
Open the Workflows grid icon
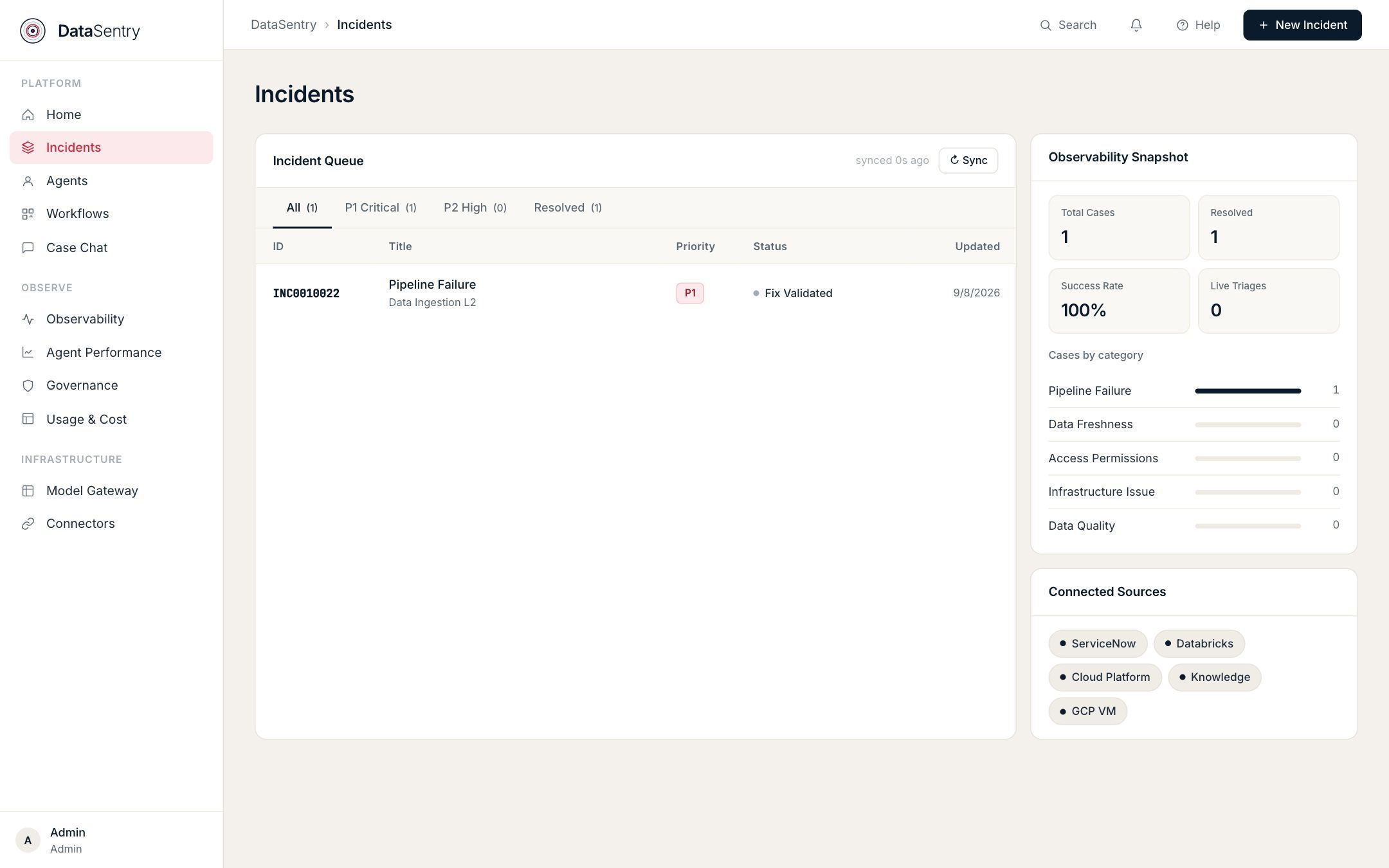click(x=28, y=214)
